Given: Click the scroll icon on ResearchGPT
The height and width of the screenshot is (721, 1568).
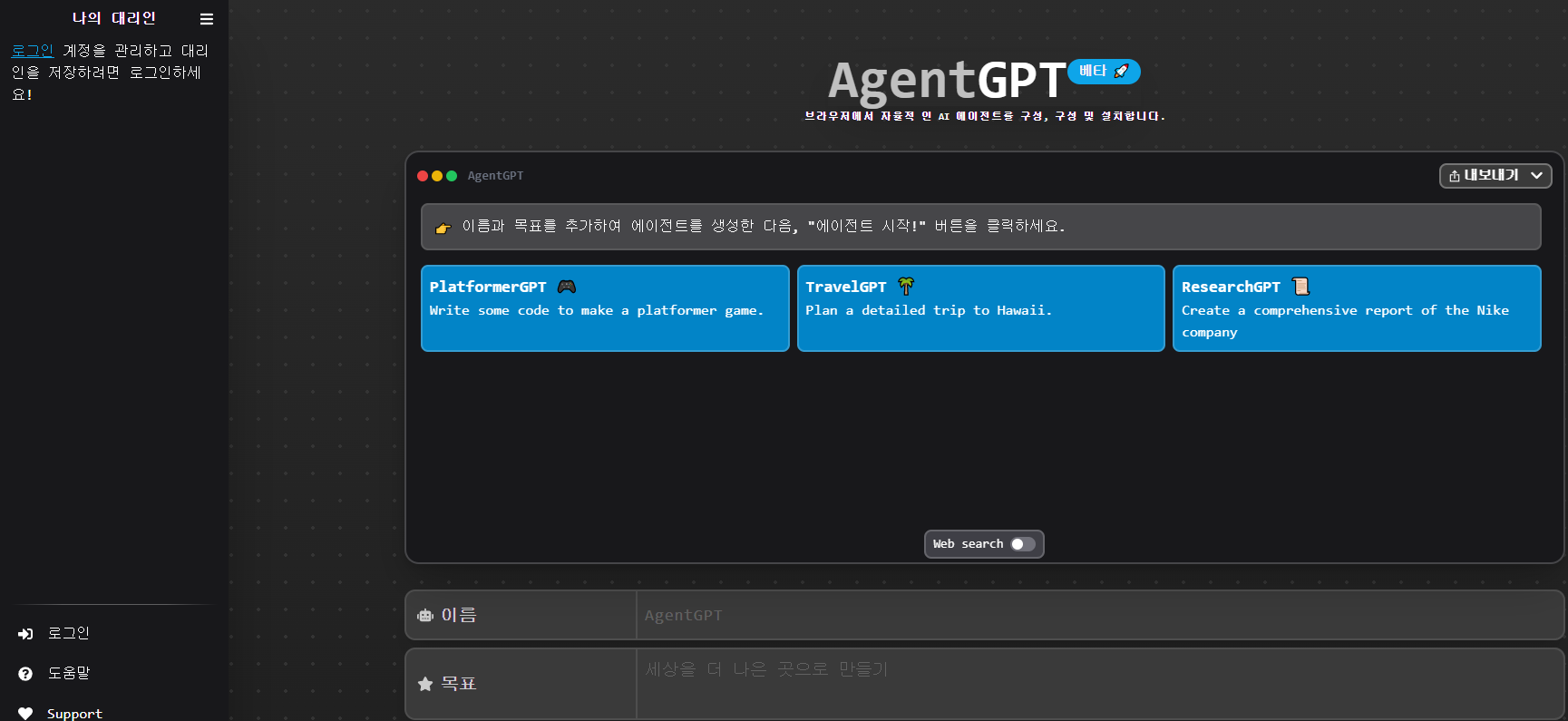Looking at the screenshot, I should point(1300,287).
